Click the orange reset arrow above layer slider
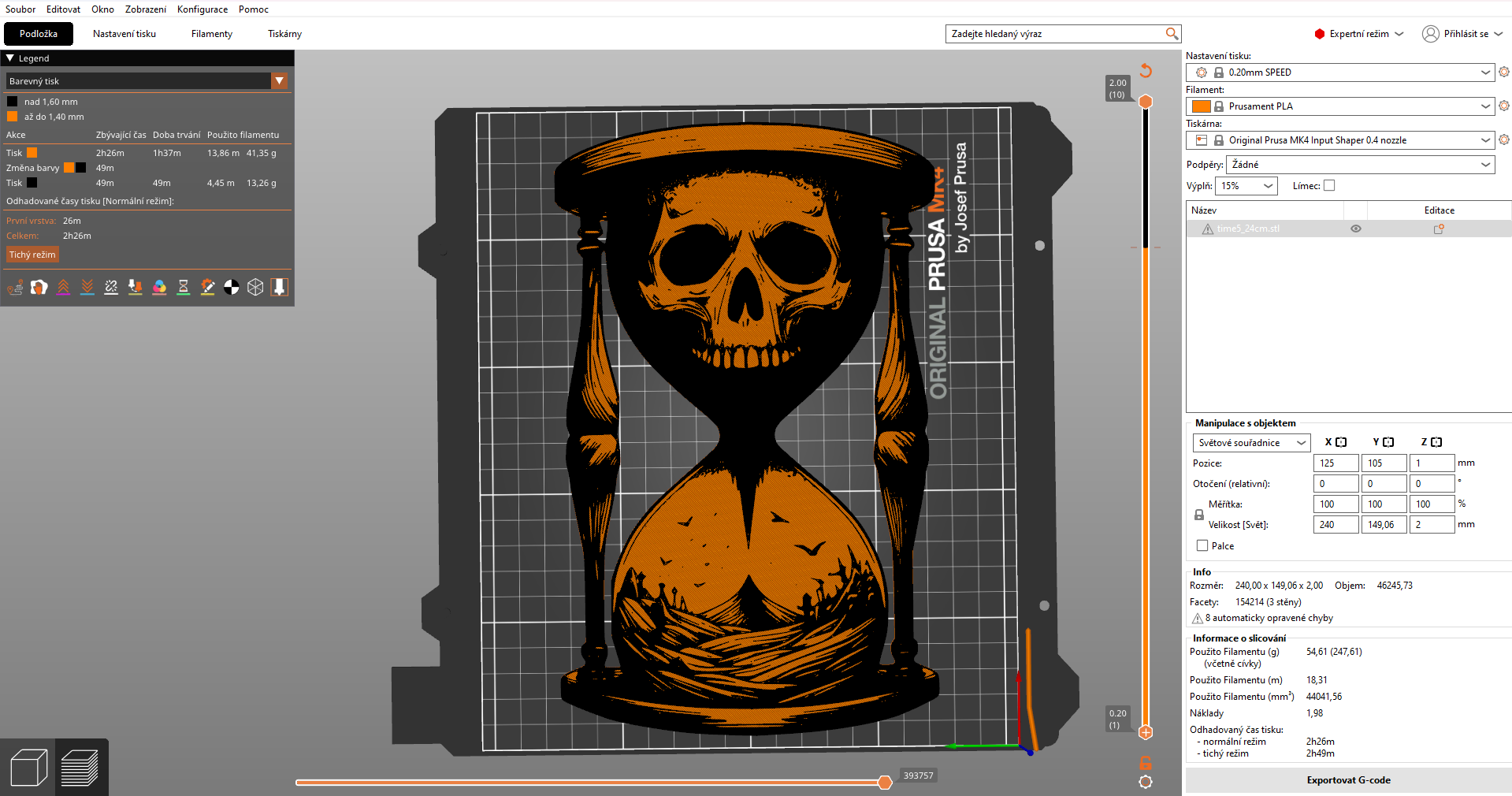Image resolution: width=1512 pixels, height=796 pixels. [1146, 71]
